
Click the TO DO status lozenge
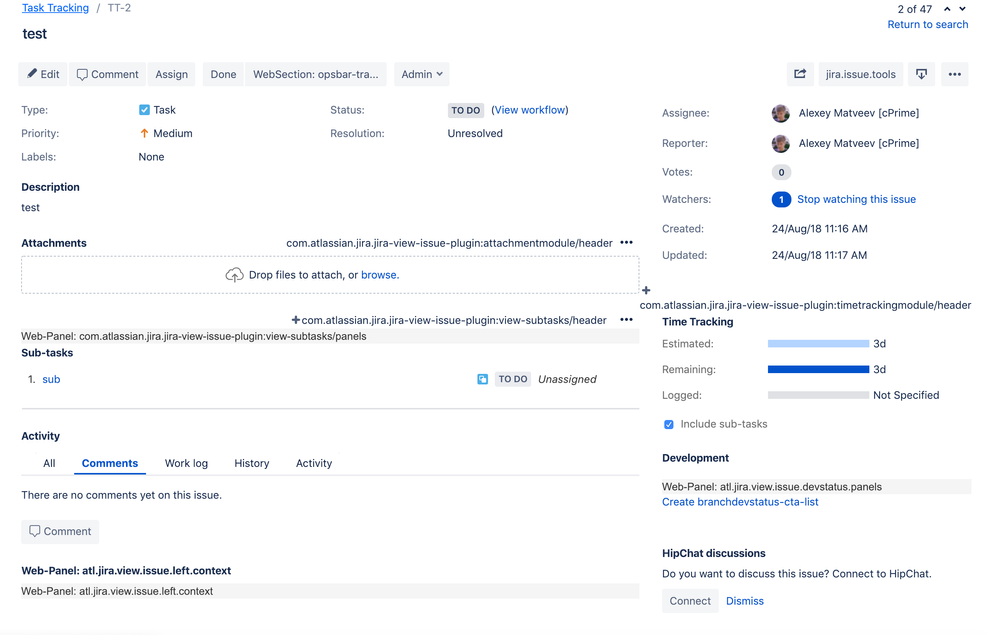pyautogui.click(x=465, y=110)
